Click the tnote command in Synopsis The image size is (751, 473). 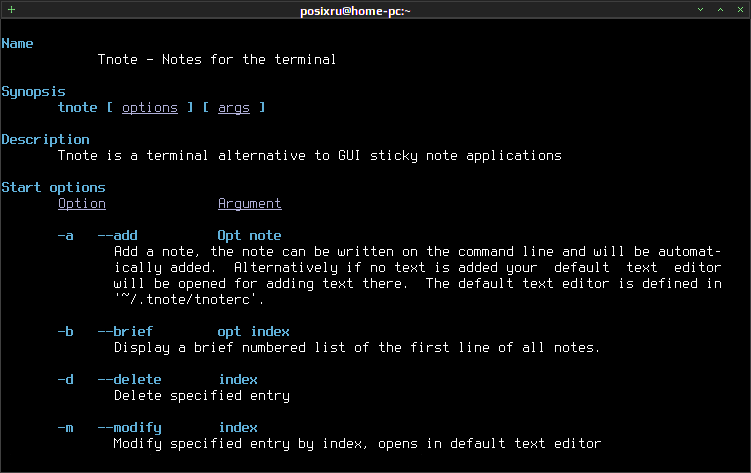click(78, 107)
